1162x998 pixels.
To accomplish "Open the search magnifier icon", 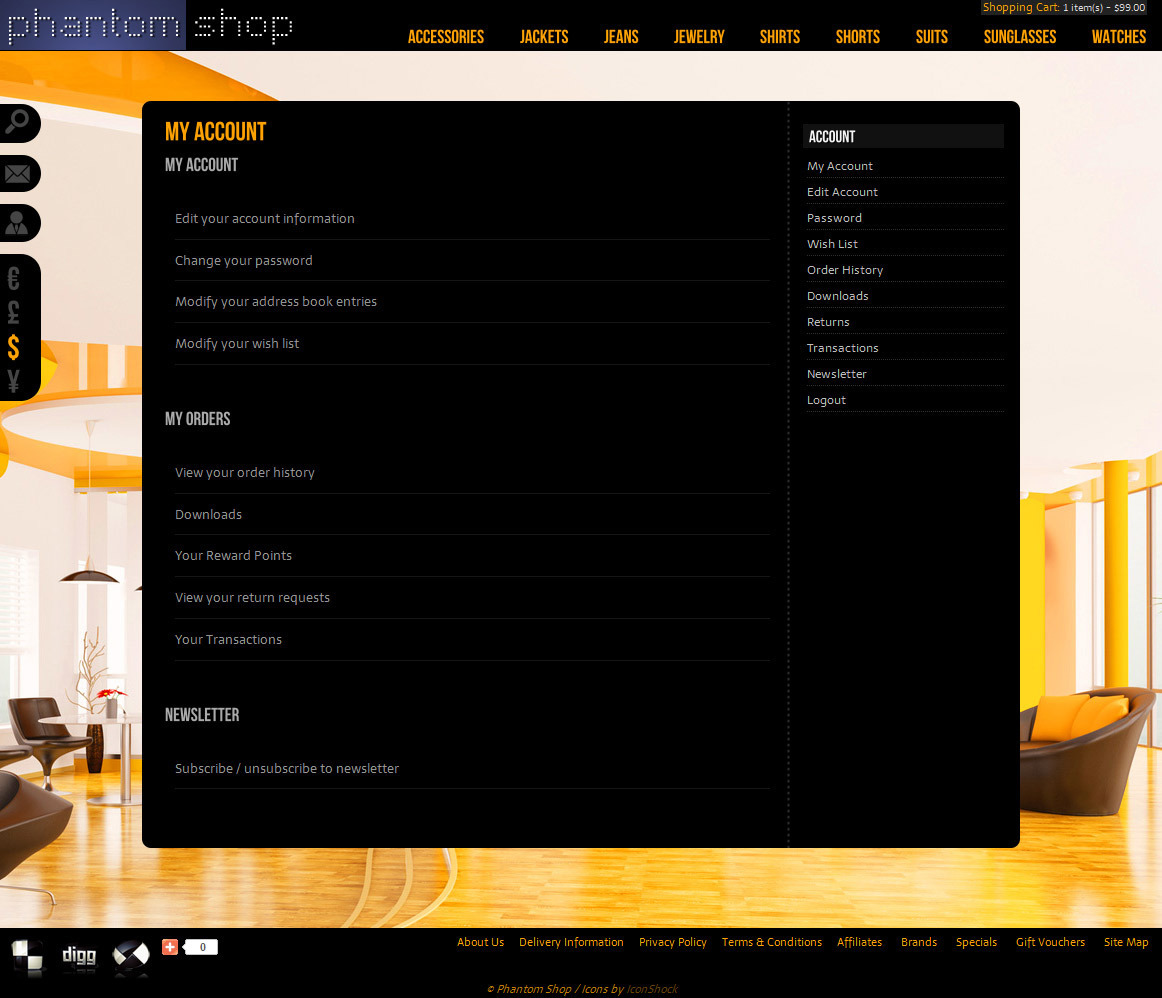I will pyautogui.click(x=17, y=122).
